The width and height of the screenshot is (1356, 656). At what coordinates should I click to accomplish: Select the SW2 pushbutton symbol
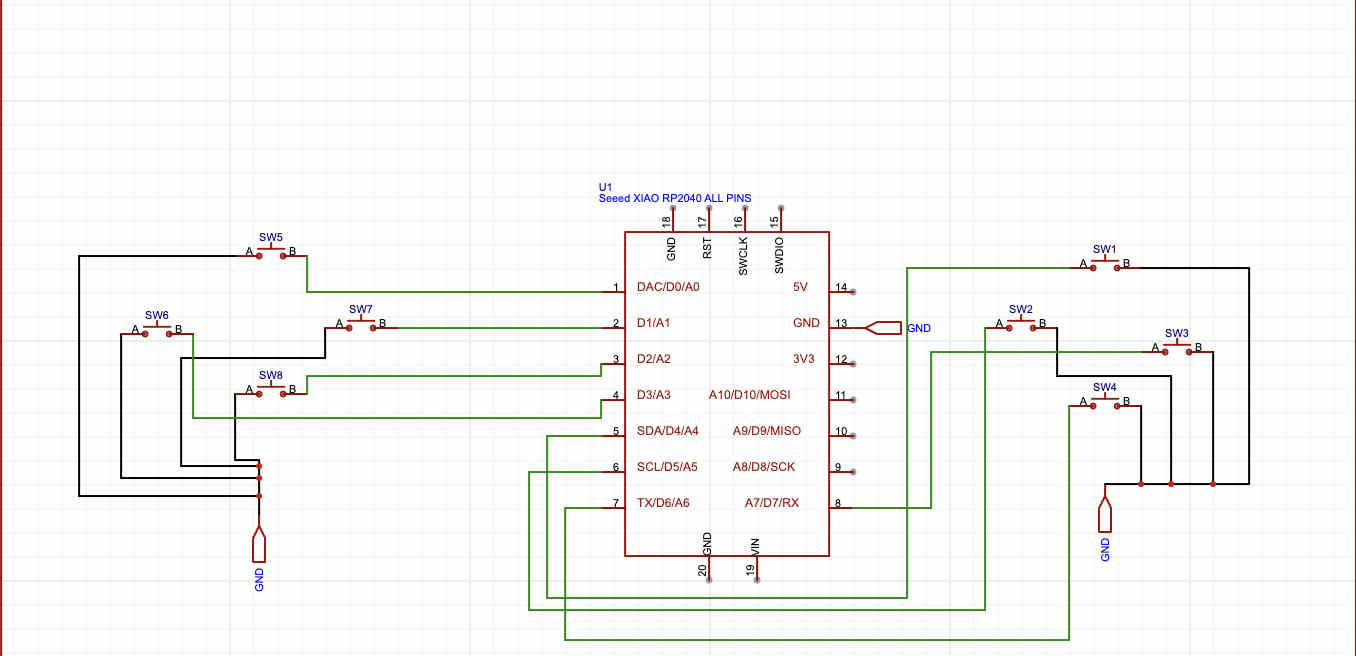pyautogui.click(x=1020, y=324)
